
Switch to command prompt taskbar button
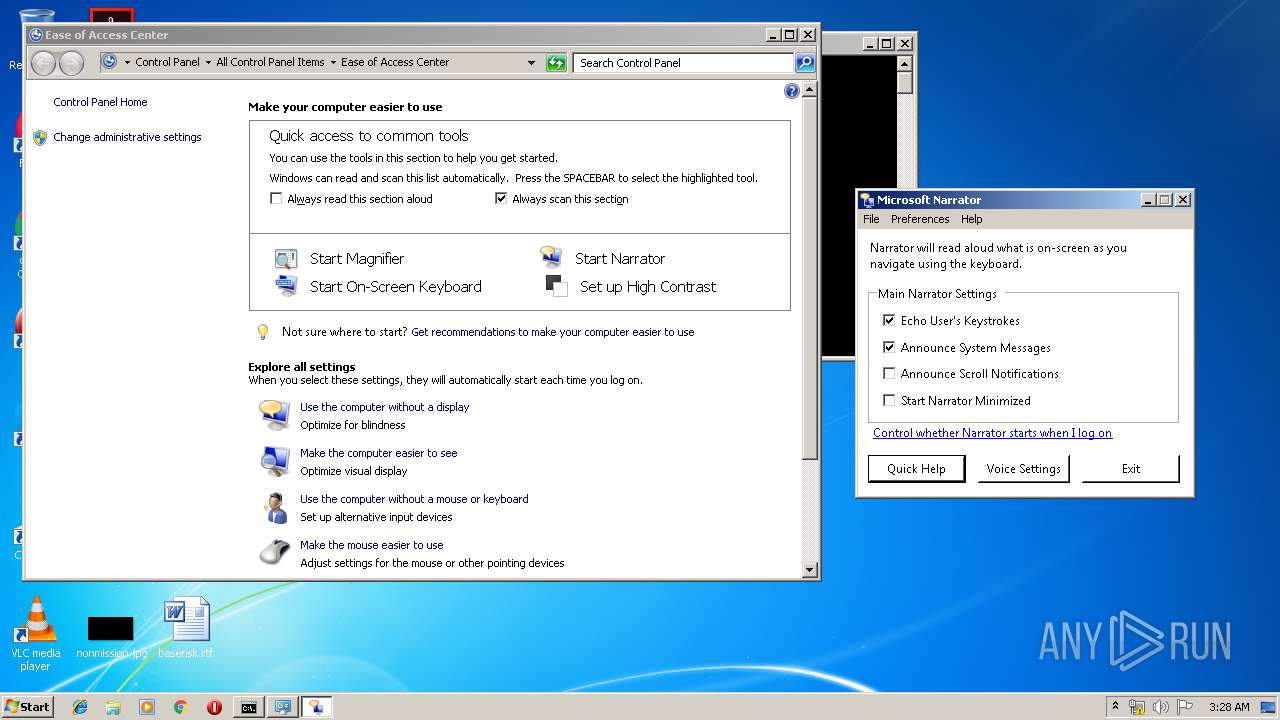click(x=248, y=707)
